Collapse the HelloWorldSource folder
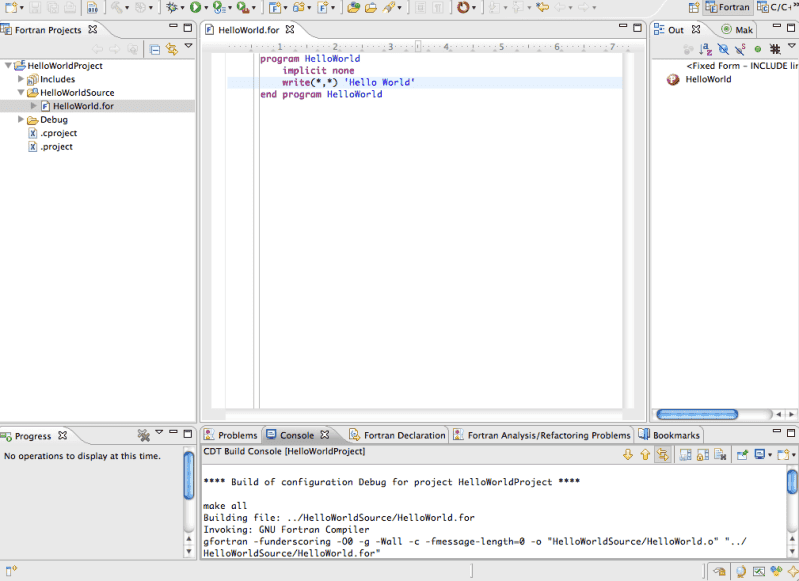799x581 pixels. [21, 93]
